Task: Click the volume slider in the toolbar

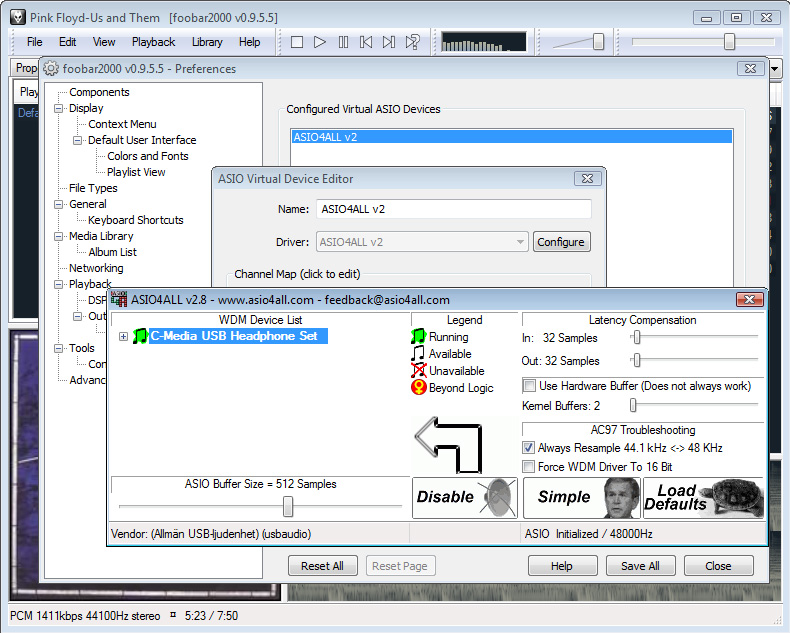Action: click(598, 42)
